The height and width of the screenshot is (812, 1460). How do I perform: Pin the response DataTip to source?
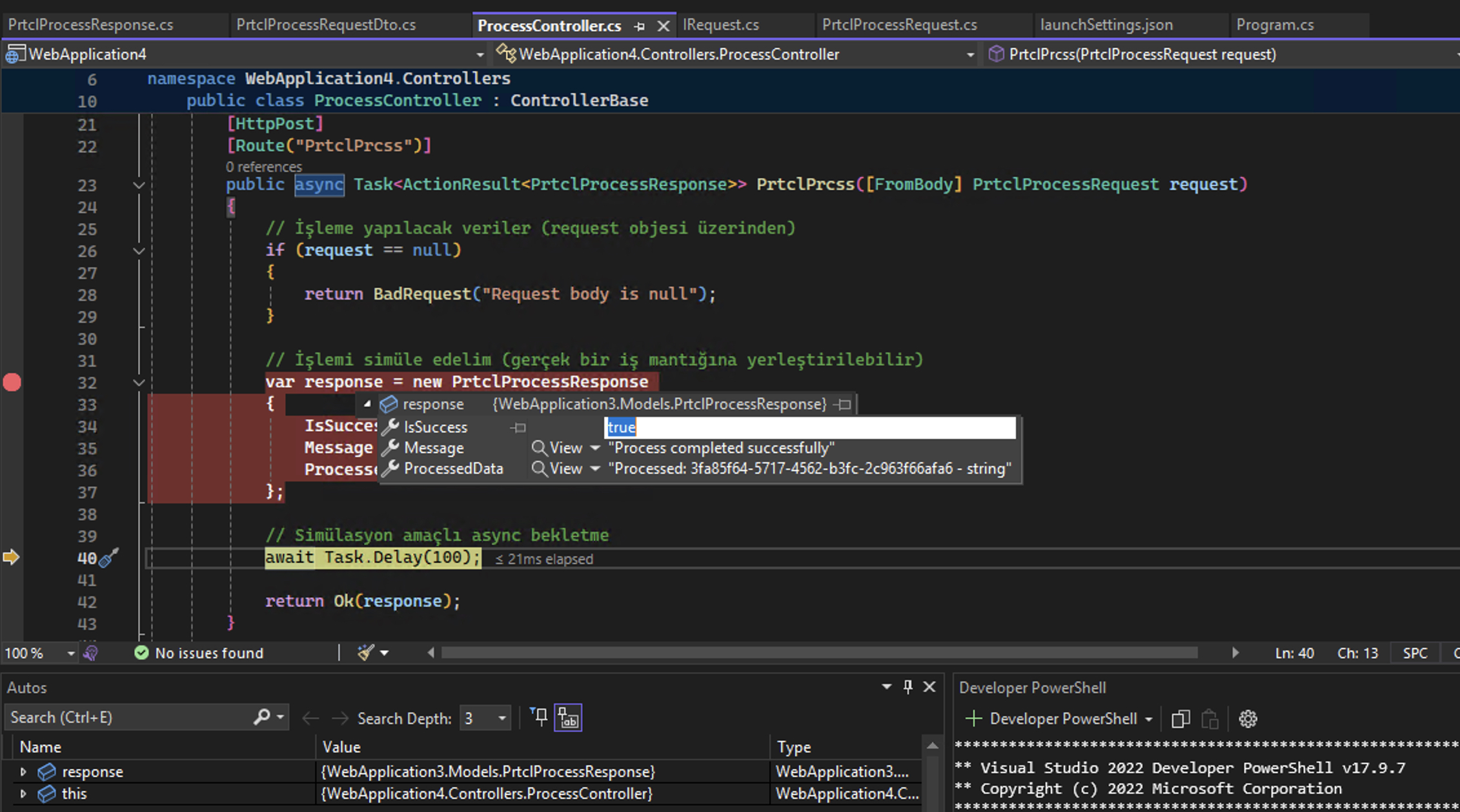point(843,405)
